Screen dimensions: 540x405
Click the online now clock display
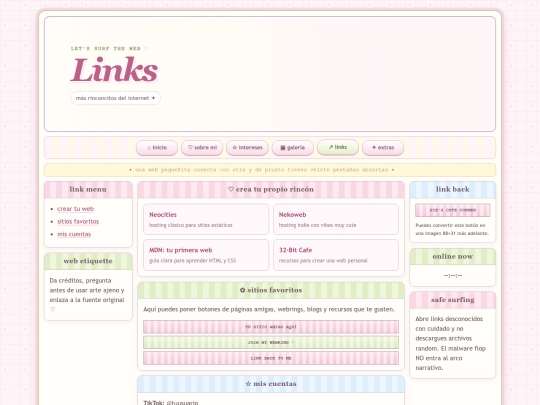click(x=453, y=276)
